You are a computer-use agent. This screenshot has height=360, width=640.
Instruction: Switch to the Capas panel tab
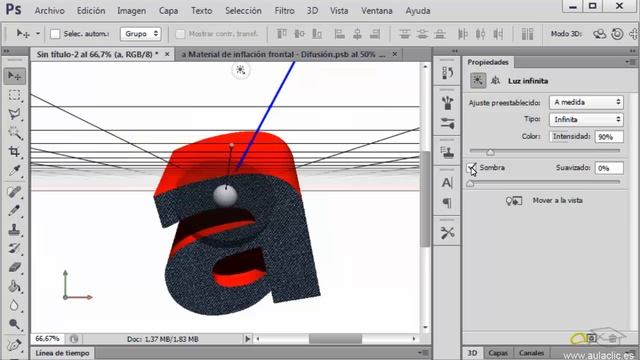pos(498,353)
